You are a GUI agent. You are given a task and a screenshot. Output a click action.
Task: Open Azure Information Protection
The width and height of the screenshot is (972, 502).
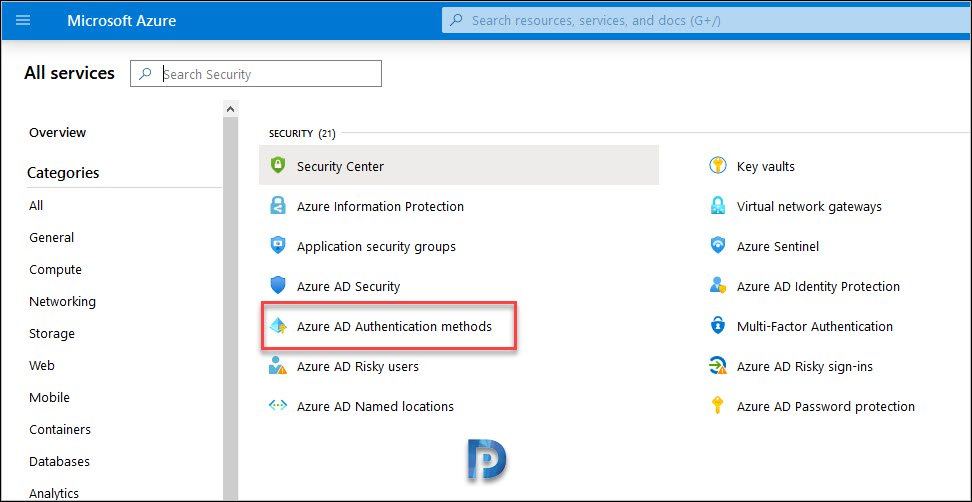(x=380, y=206)
